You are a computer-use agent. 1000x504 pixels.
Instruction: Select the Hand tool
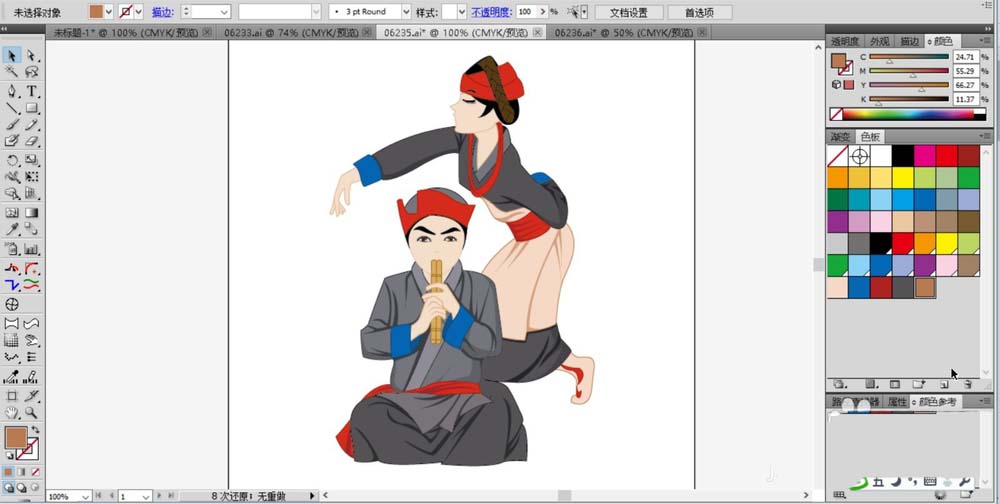[12, 413]
